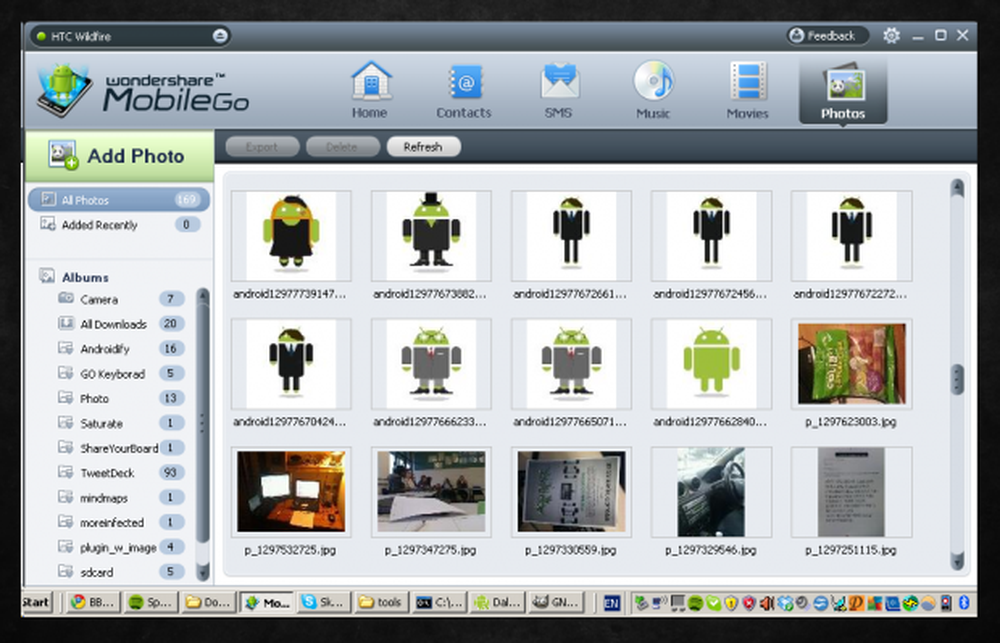Open settings via the gear icon
The width and height of the screenshot is (1000, 643).
tap(891, 36)
